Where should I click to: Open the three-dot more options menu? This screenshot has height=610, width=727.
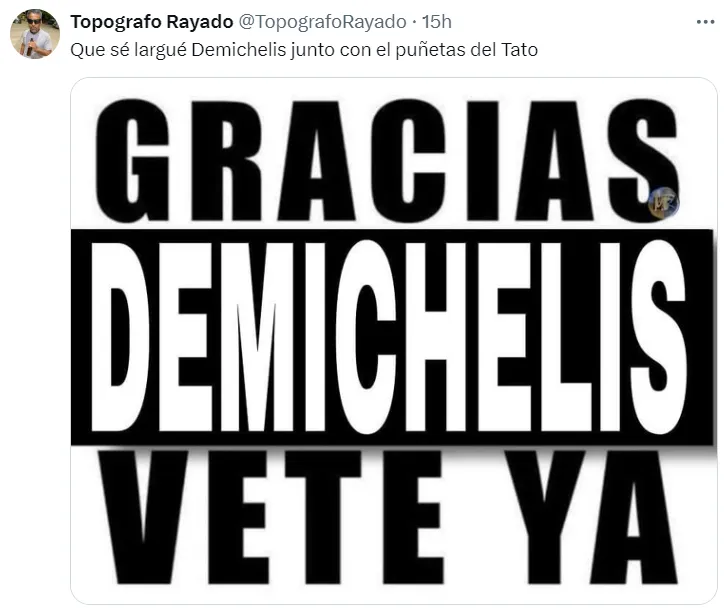click(705, 22)
